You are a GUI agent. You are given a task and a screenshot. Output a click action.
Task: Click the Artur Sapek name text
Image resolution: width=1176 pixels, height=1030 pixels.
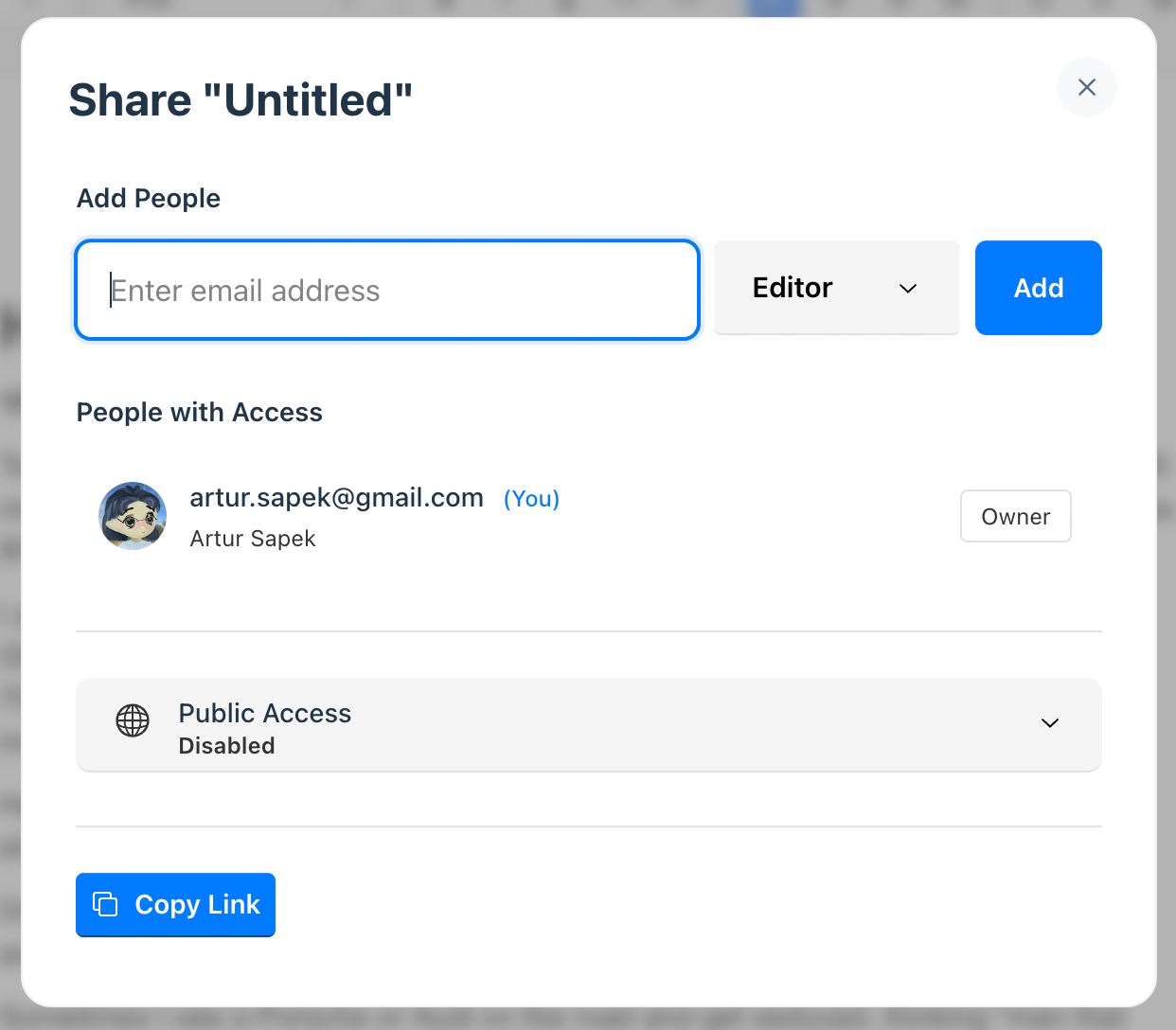pyautogui.click(x=253, y=539)
